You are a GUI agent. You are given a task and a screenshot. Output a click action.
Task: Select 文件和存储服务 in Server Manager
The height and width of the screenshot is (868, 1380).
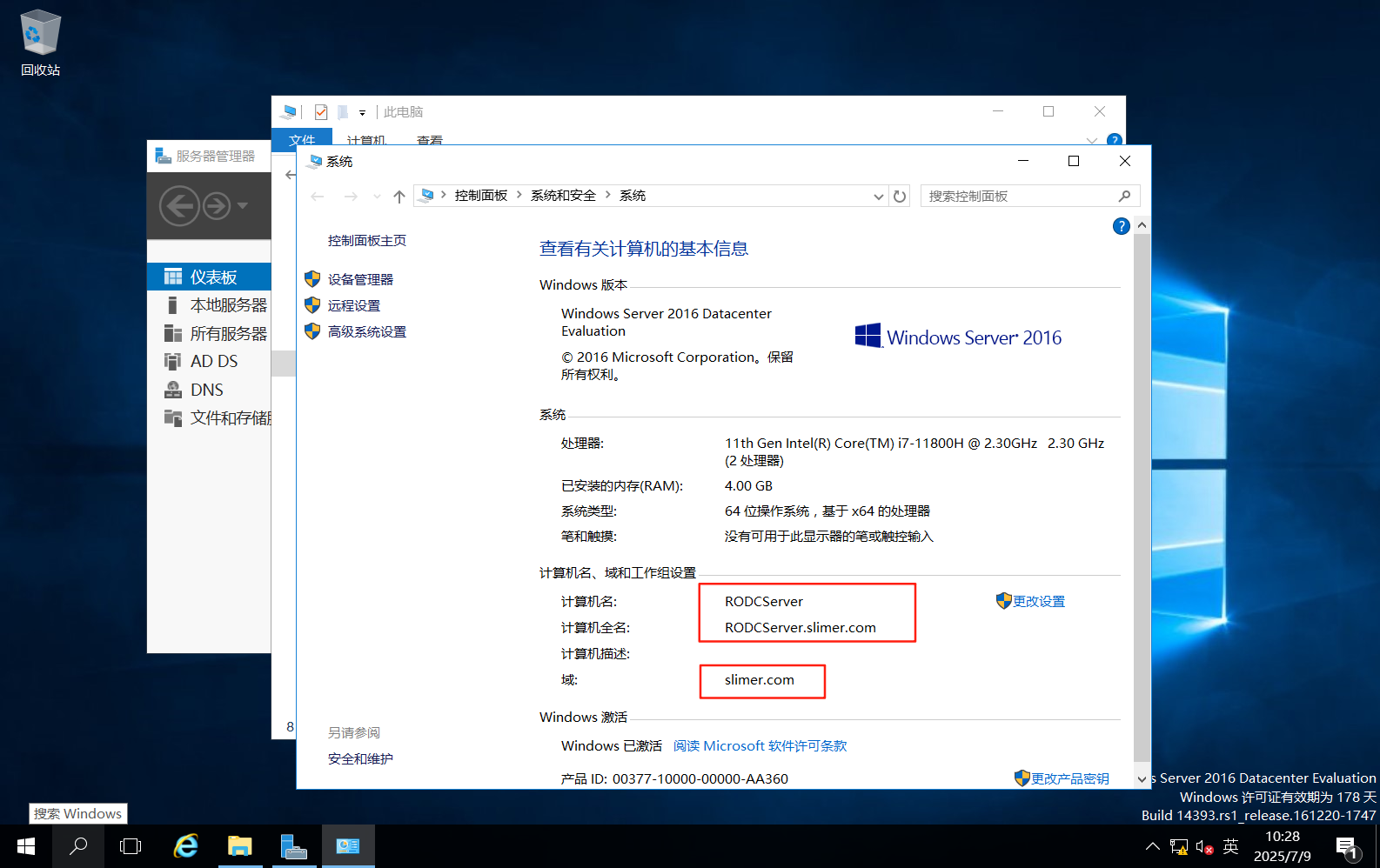(209, 418)
